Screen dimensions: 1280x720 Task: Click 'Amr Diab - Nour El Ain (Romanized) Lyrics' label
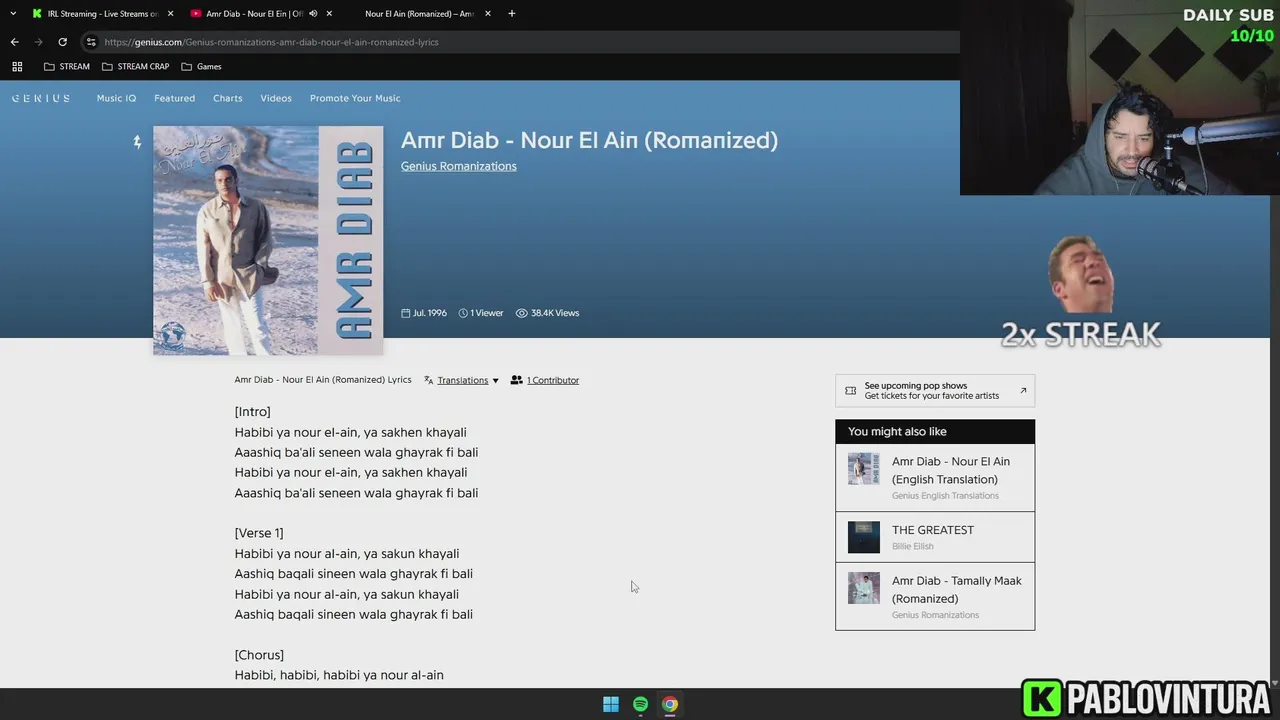coord(323,380)
